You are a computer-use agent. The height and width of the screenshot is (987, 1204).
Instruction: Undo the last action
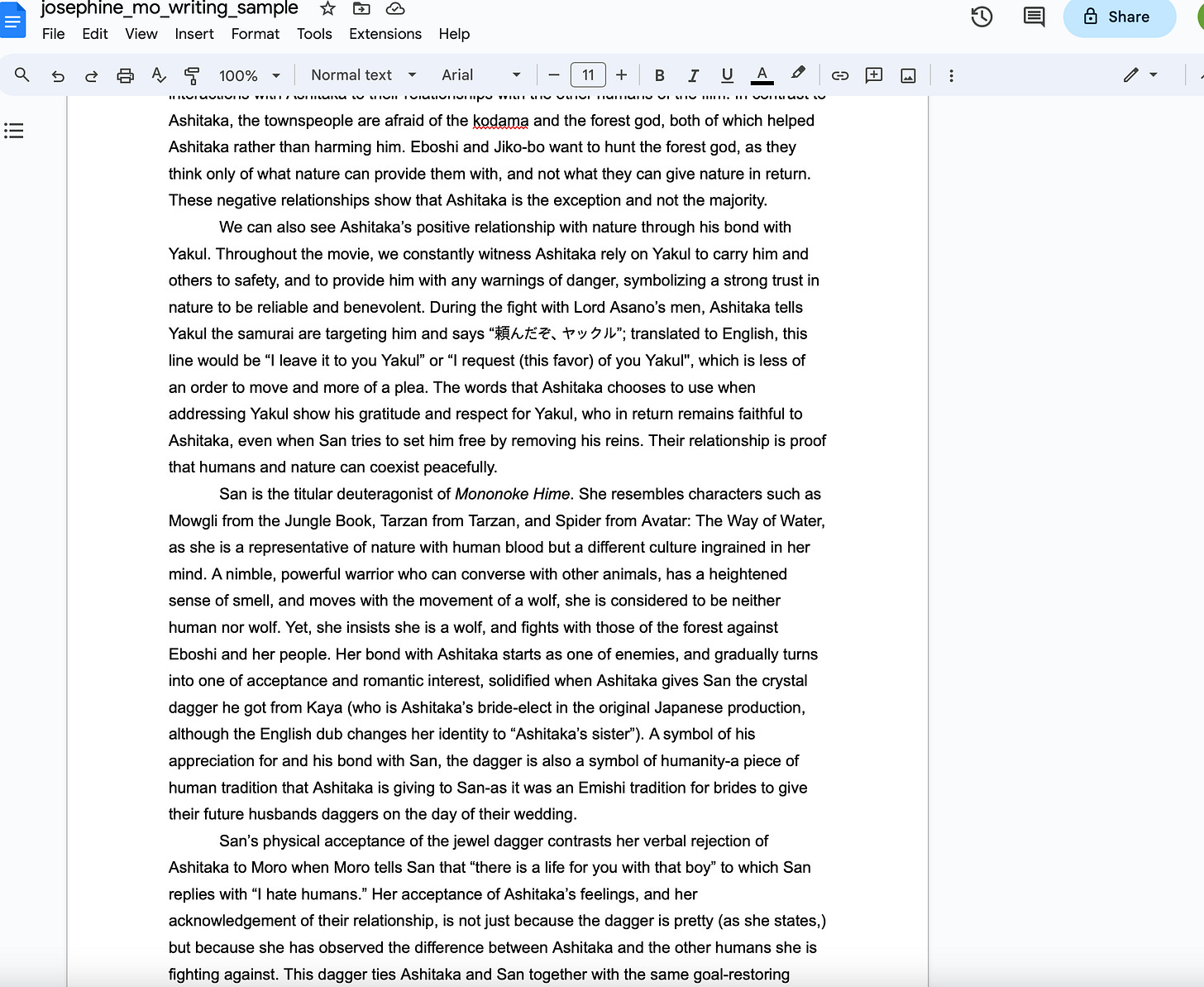coord(58,76)
